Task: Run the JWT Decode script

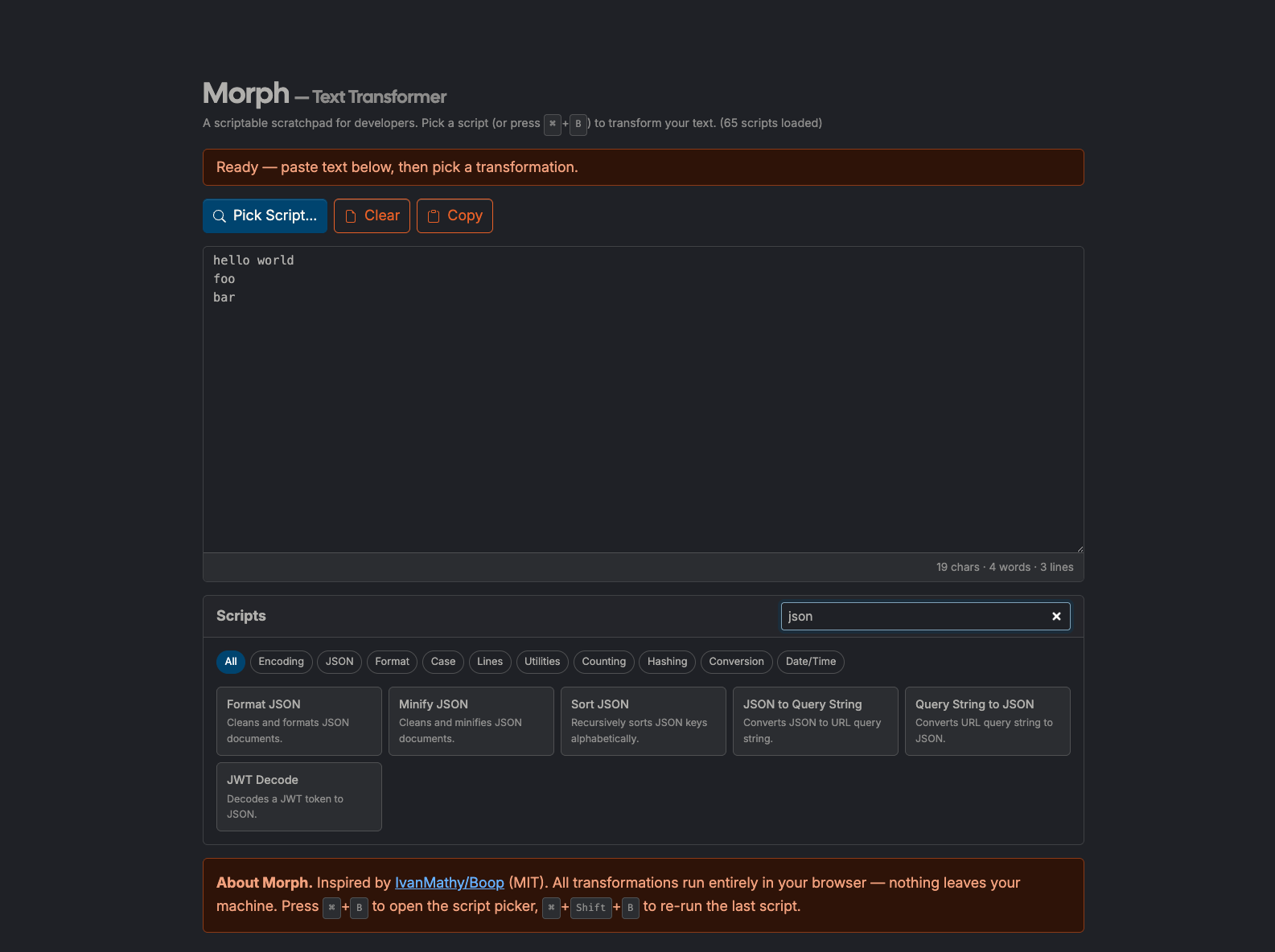Action: [299, 797]
